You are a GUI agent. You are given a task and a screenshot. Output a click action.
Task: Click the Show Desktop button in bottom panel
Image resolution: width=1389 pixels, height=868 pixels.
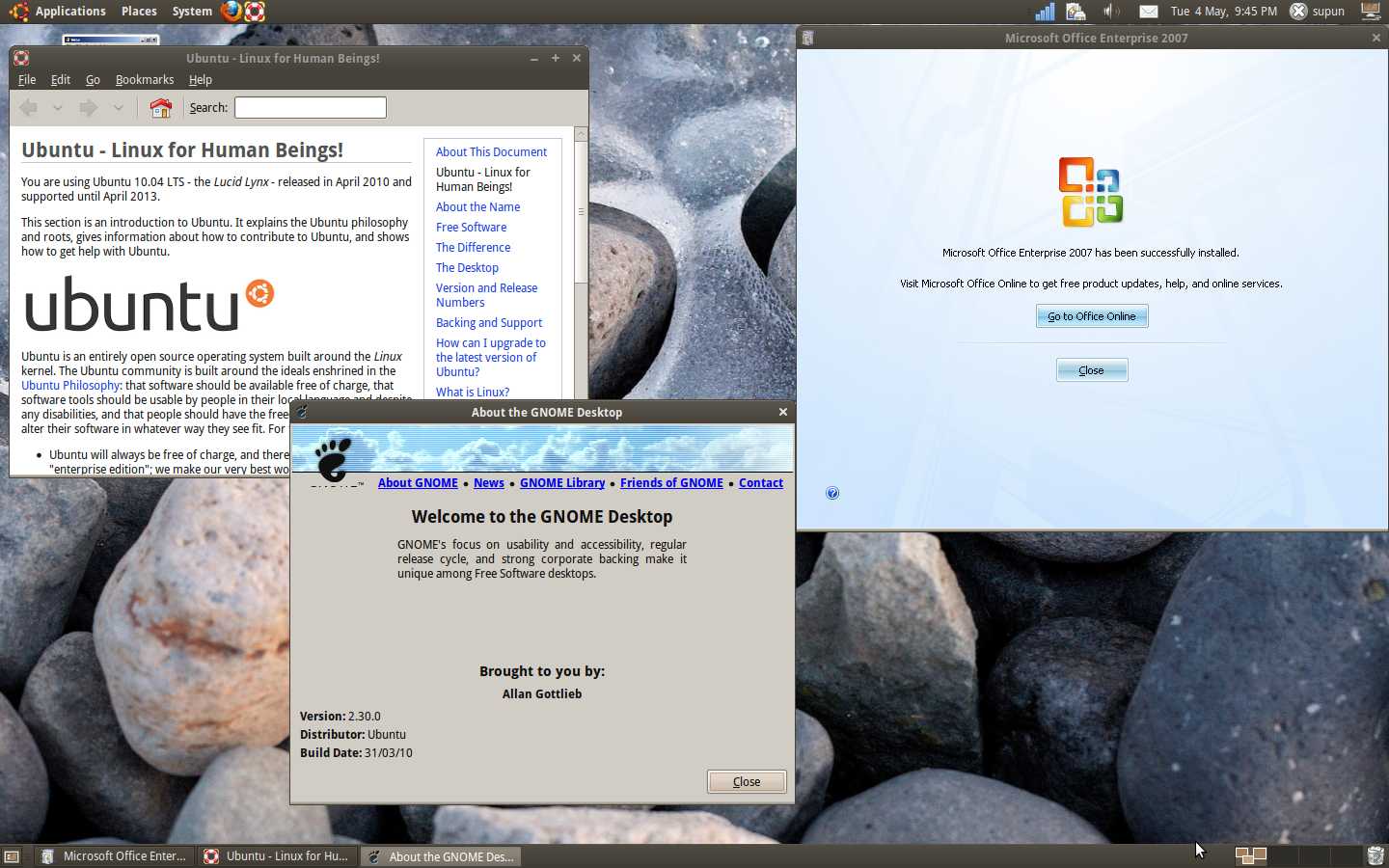tap(12, 856)
